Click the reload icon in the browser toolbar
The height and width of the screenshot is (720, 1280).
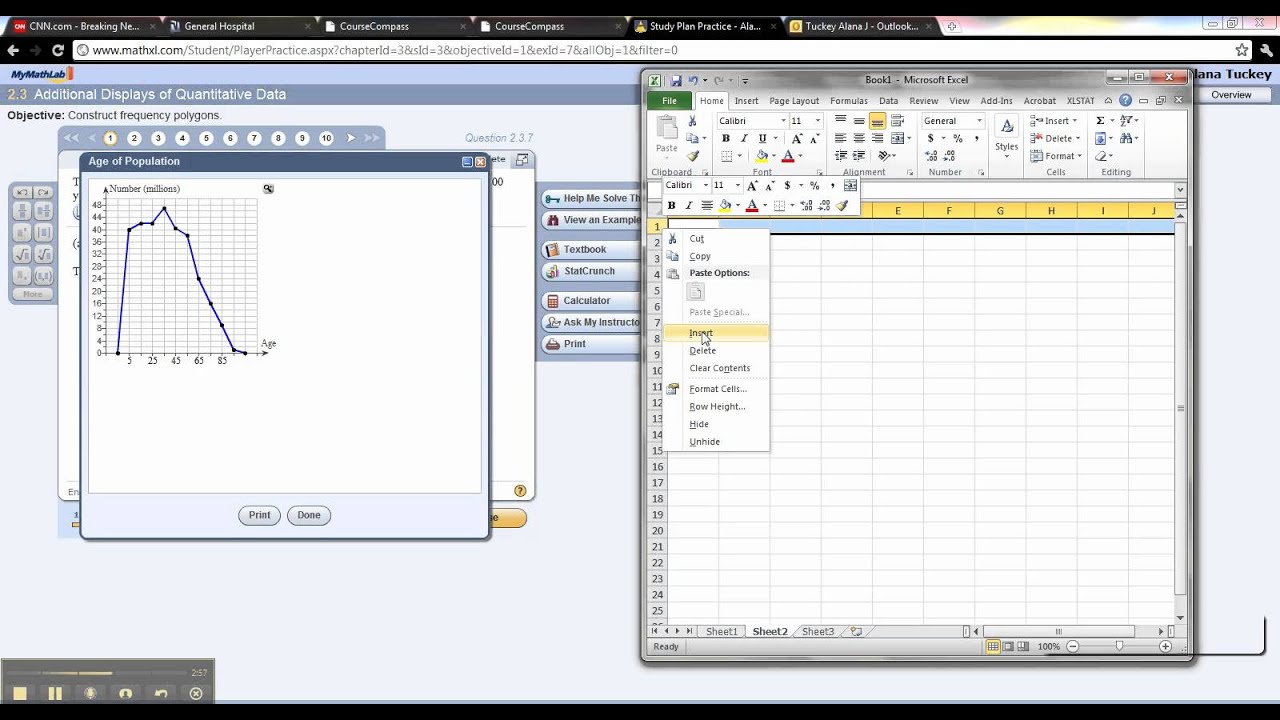57,50
